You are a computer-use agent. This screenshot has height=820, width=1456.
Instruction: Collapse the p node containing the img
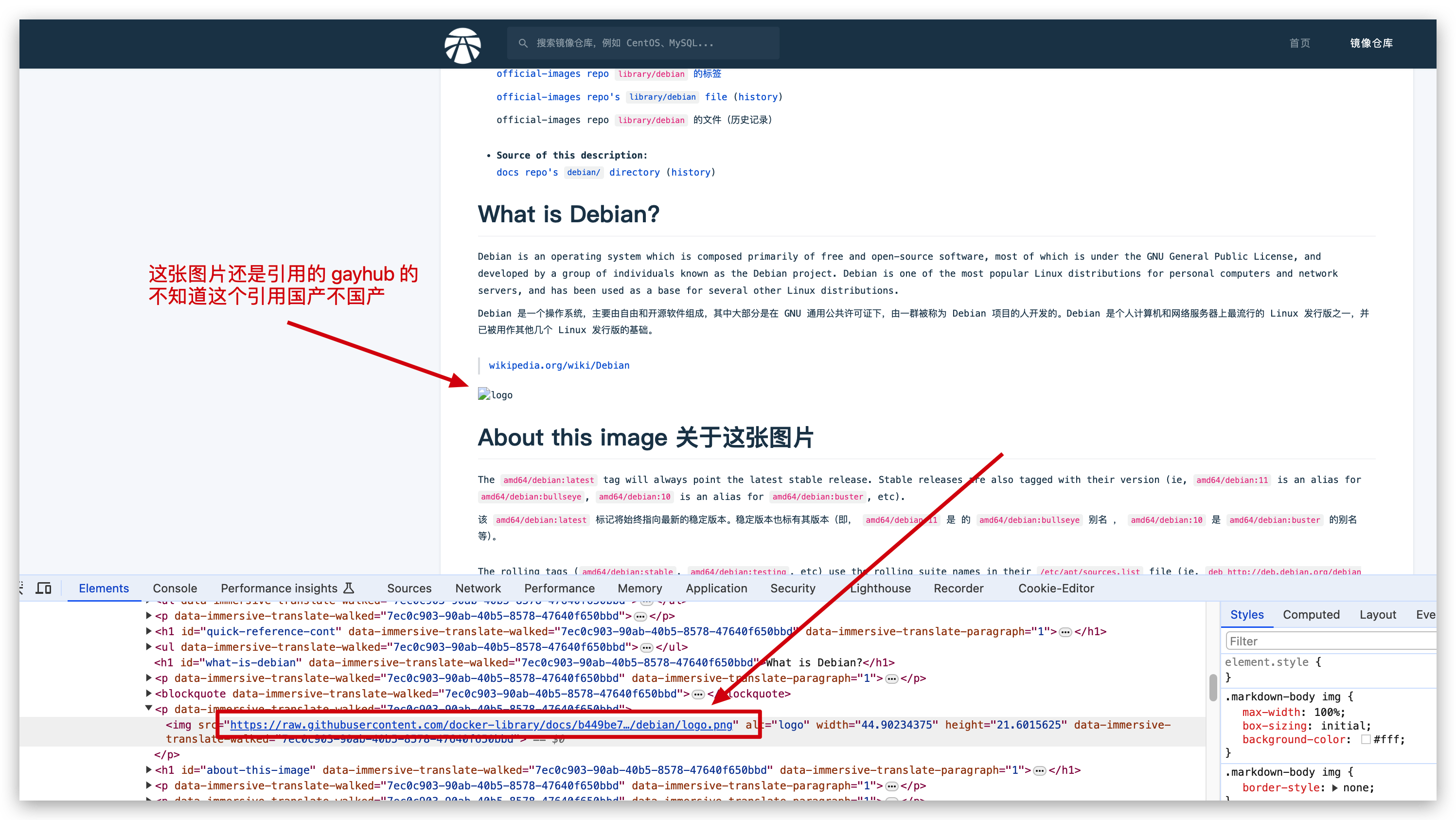(x=149, y=709)
